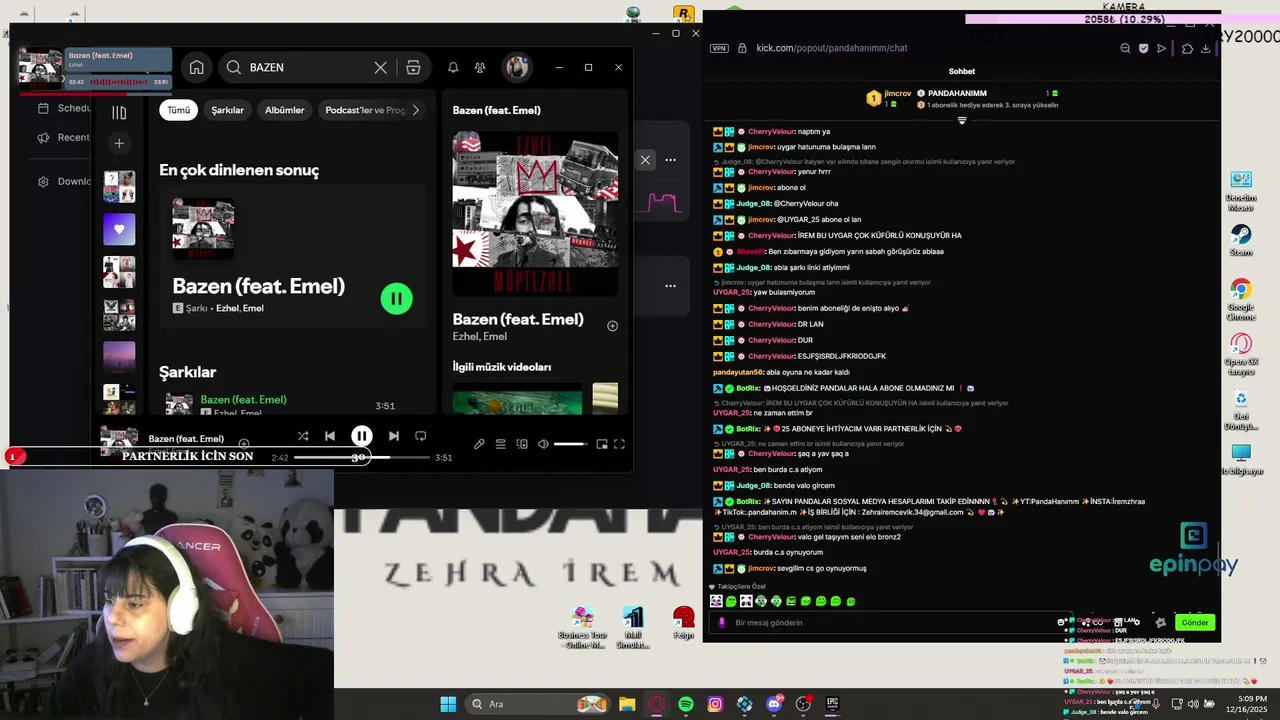Toggle repeat in Spotify player
This screenshot has height=720, width=1280.
pos(420,436)
